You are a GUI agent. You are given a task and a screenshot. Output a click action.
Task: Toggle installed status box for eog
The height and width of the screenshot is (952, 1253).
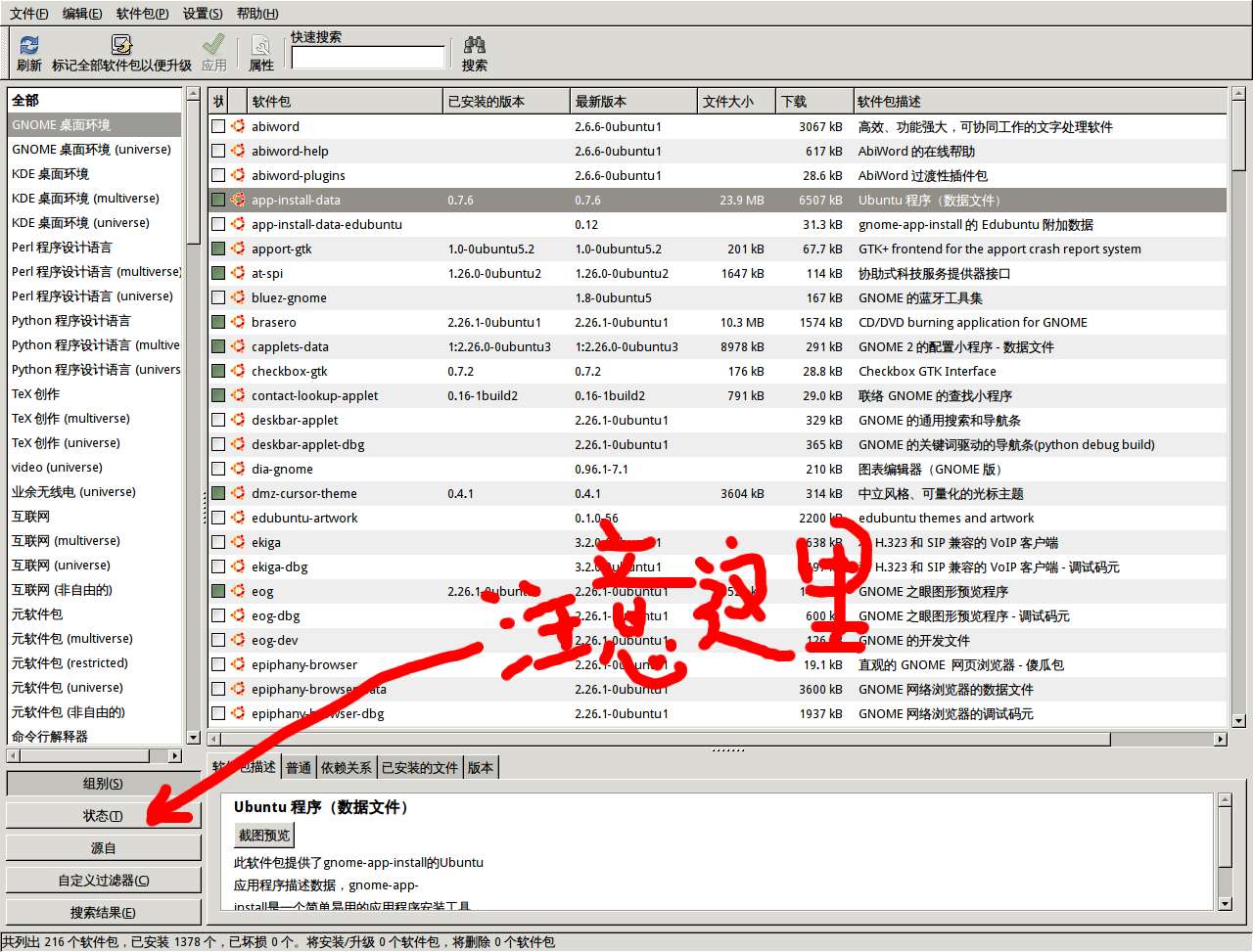(218, 591)
